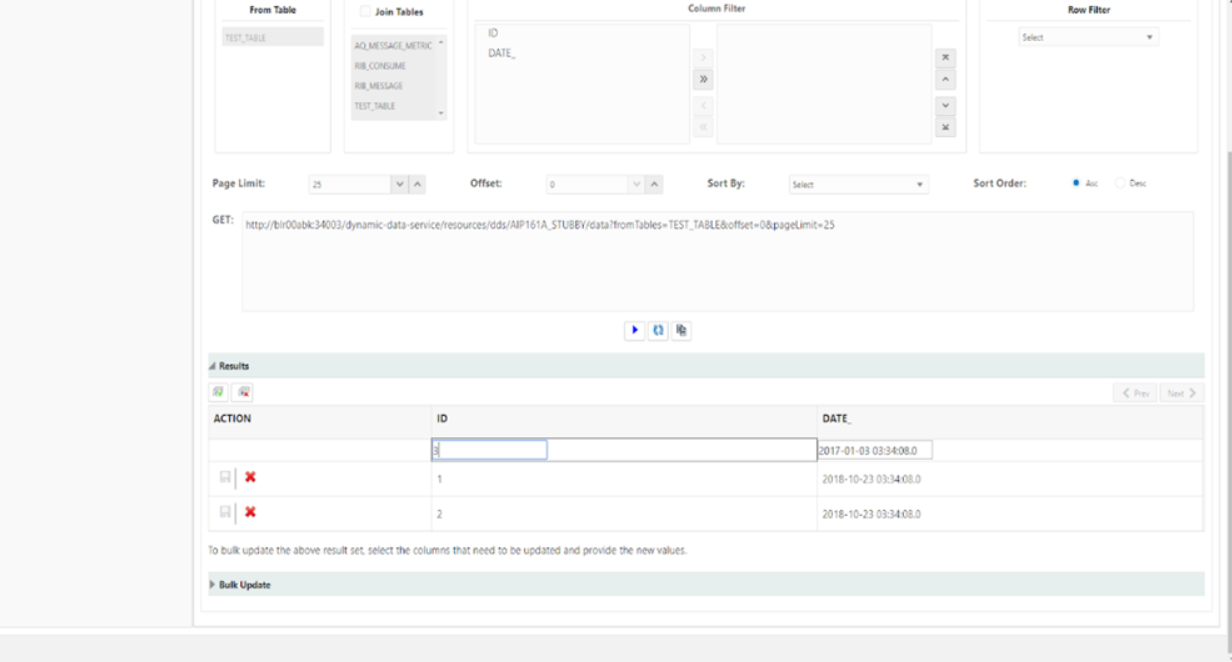Click the GET URL text area
Image resolution: width=1232 pixels, height=662 pixels.
tap(718, 261)
